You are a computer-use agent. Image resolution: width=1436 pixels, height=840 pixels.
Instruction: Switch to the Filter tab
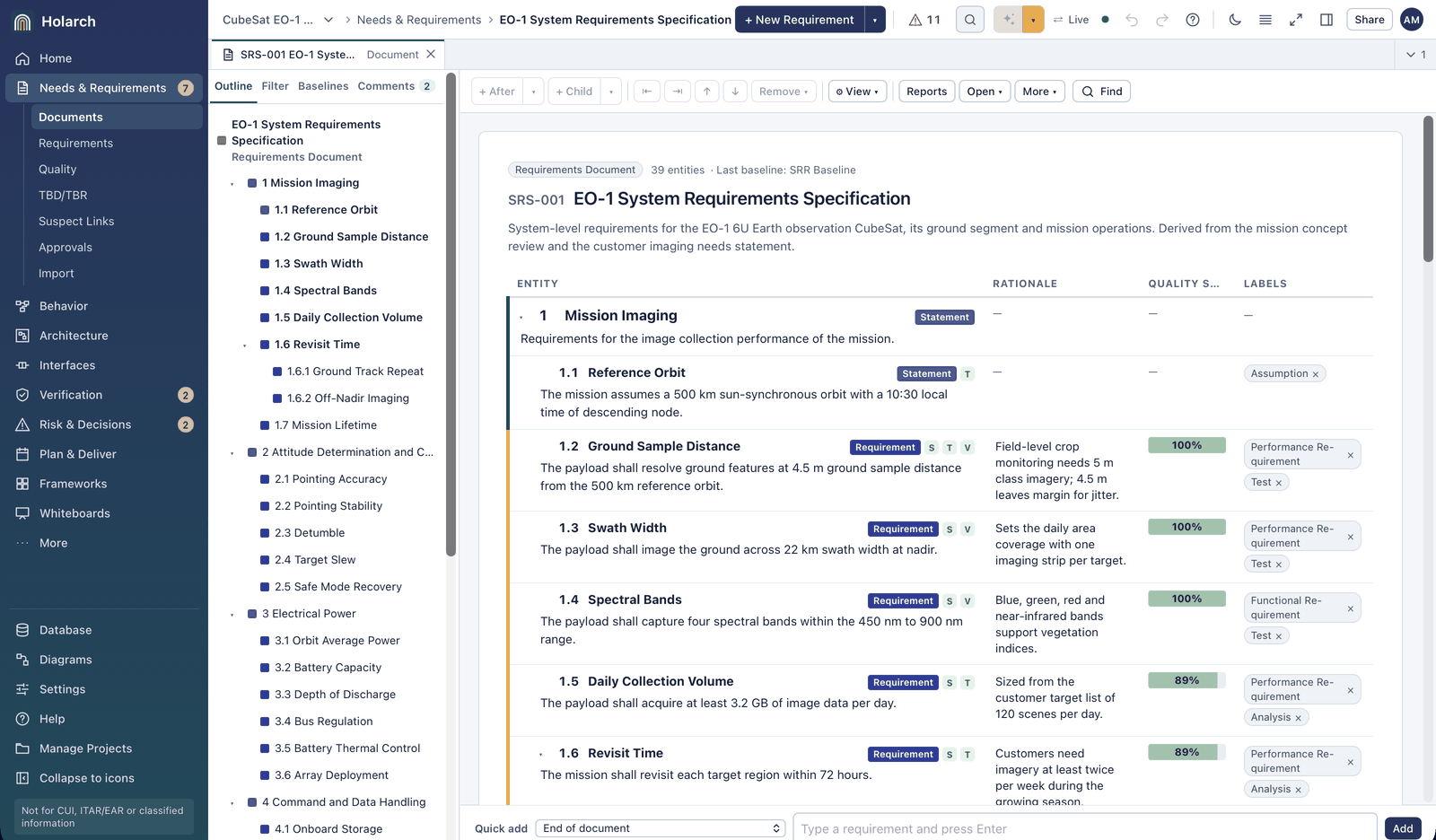click(x=275, y=86)
